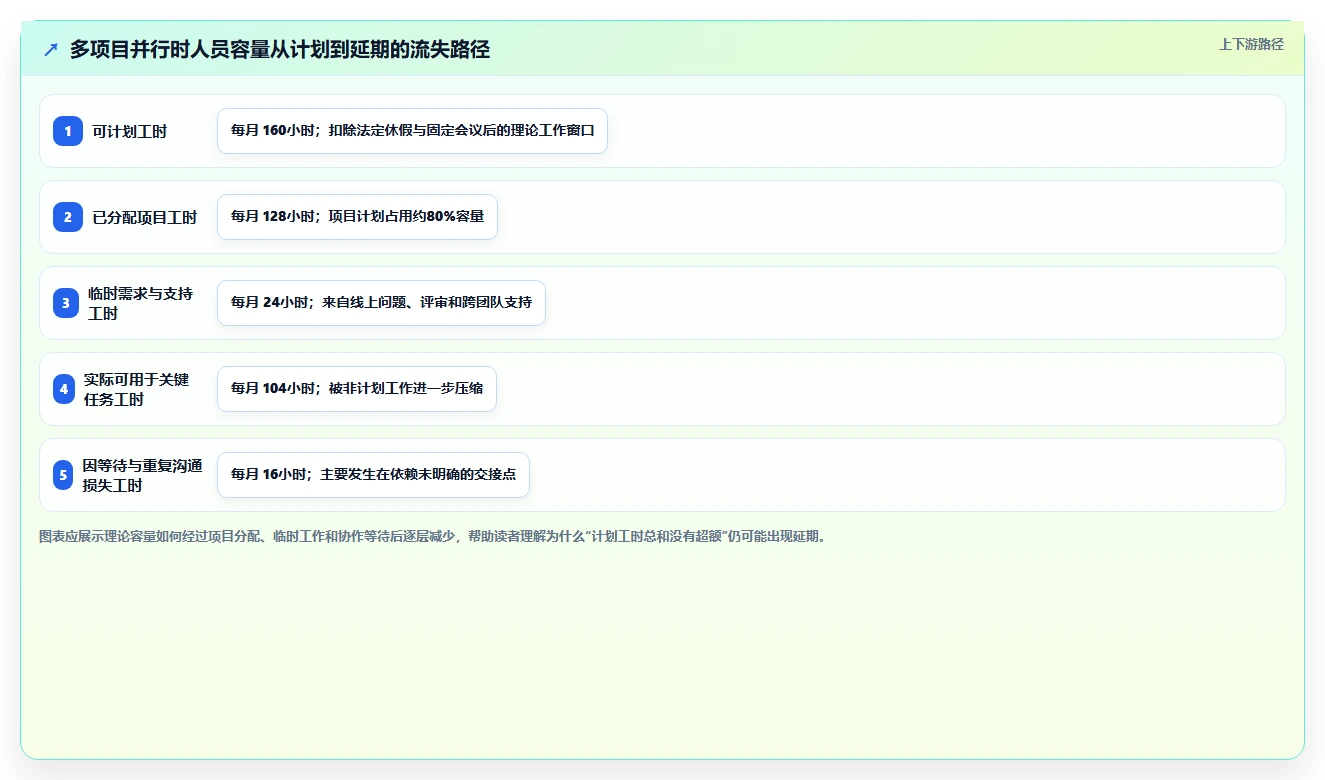Click the arrow icon beside the chart title
1325x780 pixels.
point(51,49)
